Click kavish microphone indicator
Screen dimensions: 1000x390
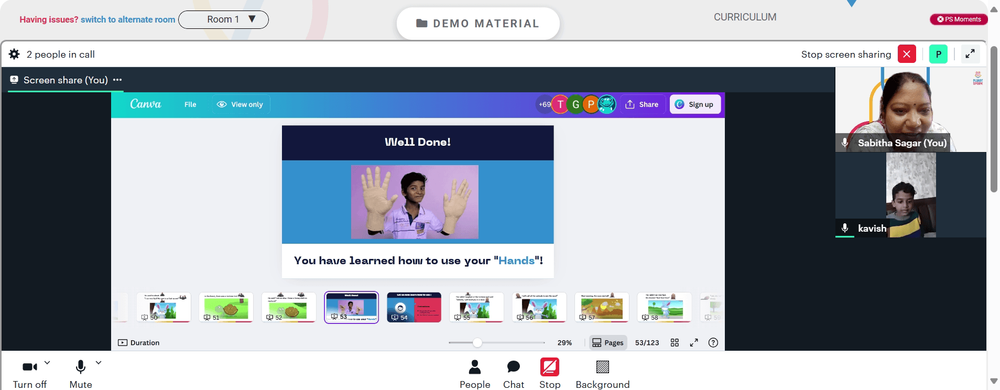845,228
